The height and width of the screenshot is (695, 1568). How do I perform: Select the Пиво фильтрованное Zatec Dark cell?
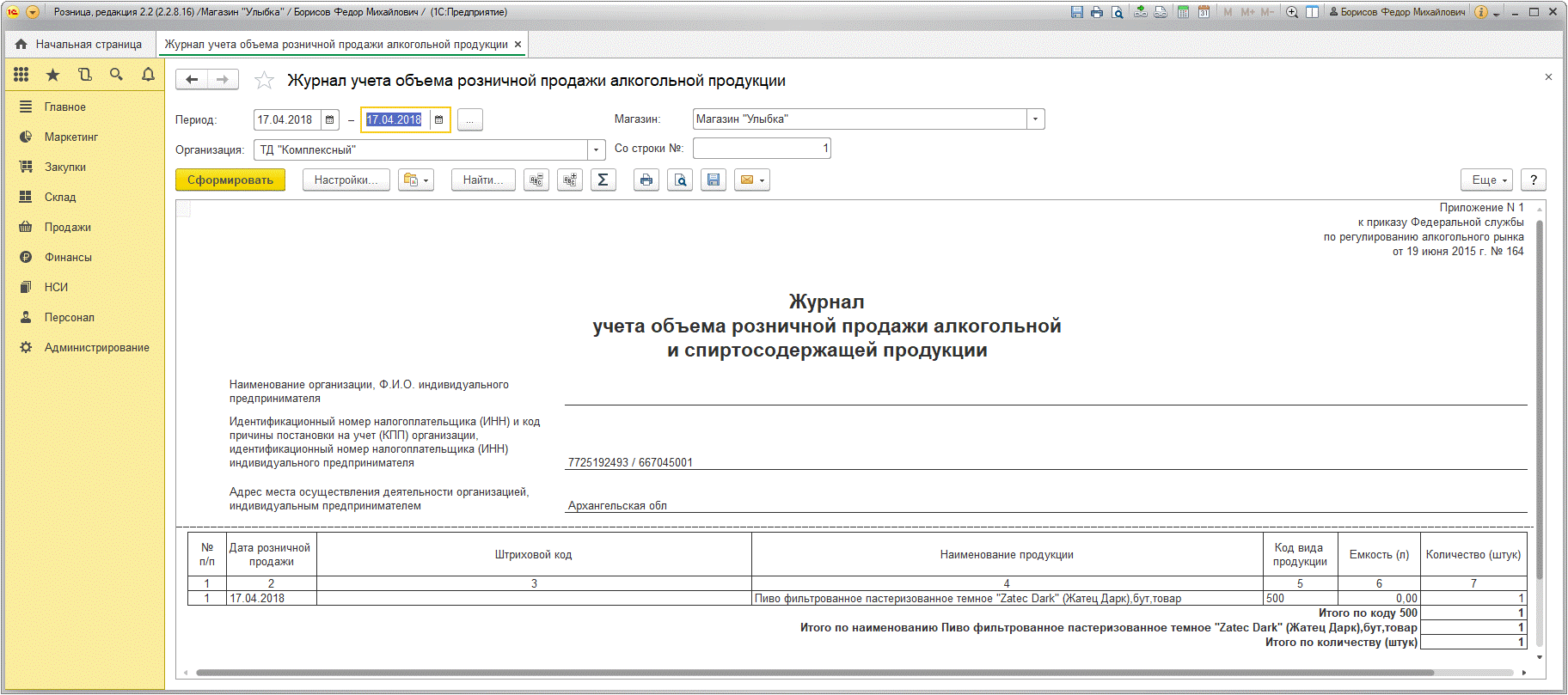point(1007,599)
